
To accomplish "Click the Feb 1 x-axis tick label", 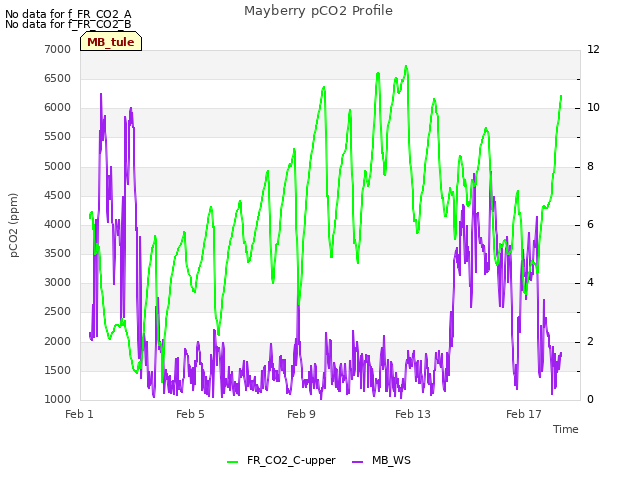I will pos(79,414).
